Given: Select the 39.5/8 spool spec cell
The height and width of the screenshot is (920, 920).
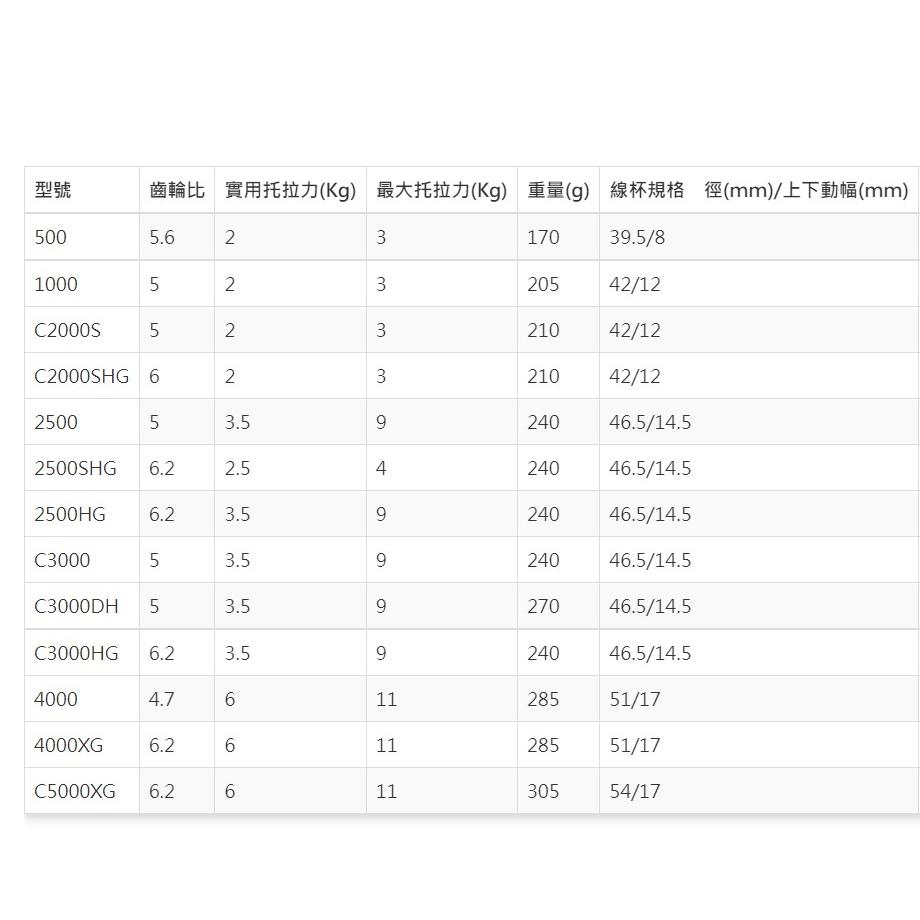Looking at the screenshot, I should [x=637, y=237].
